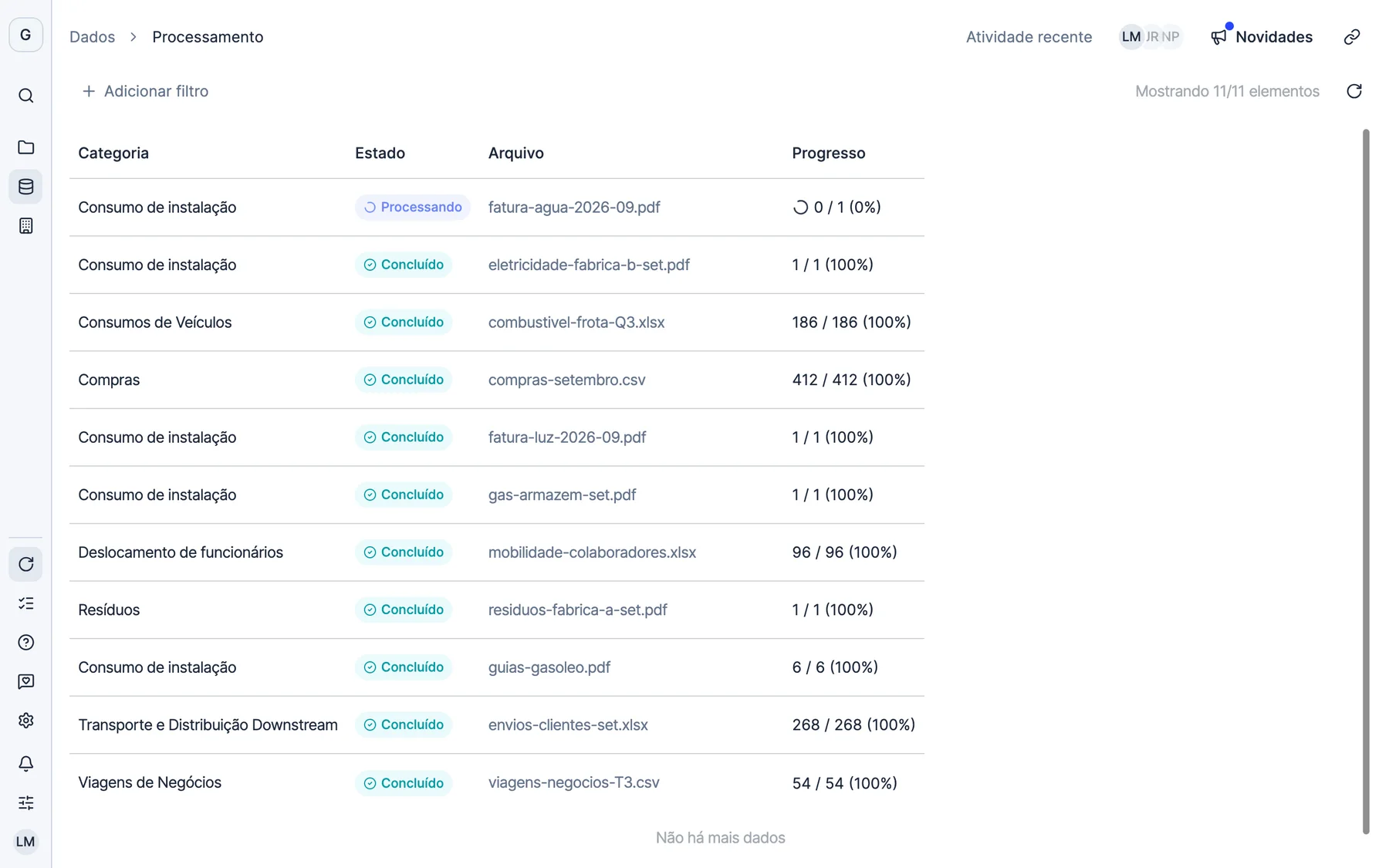Refresh the table with the reload icon
Image resolution: width=1389 pixels, height=868 pixels.
1354,91
